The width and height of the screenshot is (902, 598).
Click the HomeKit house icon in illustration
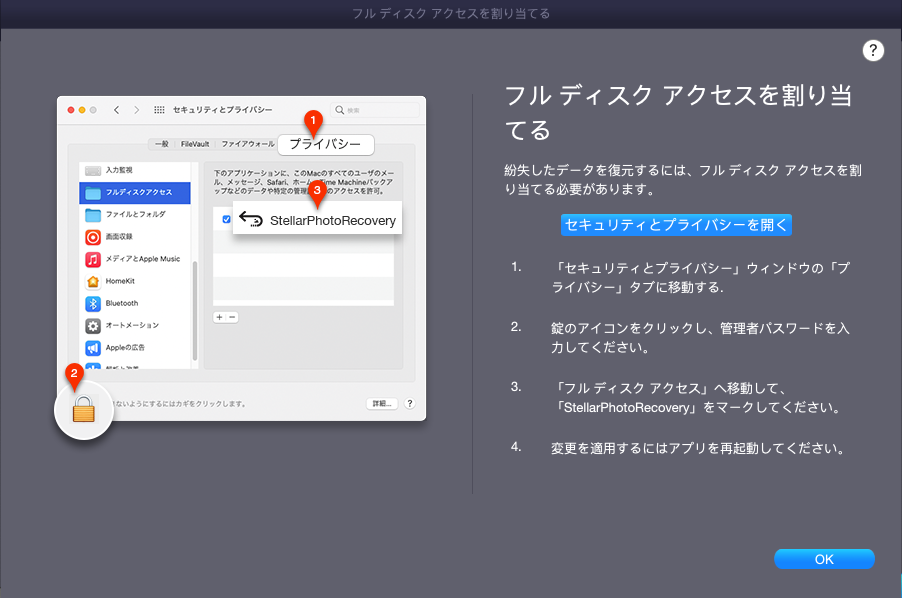click(x=93, y=282)
